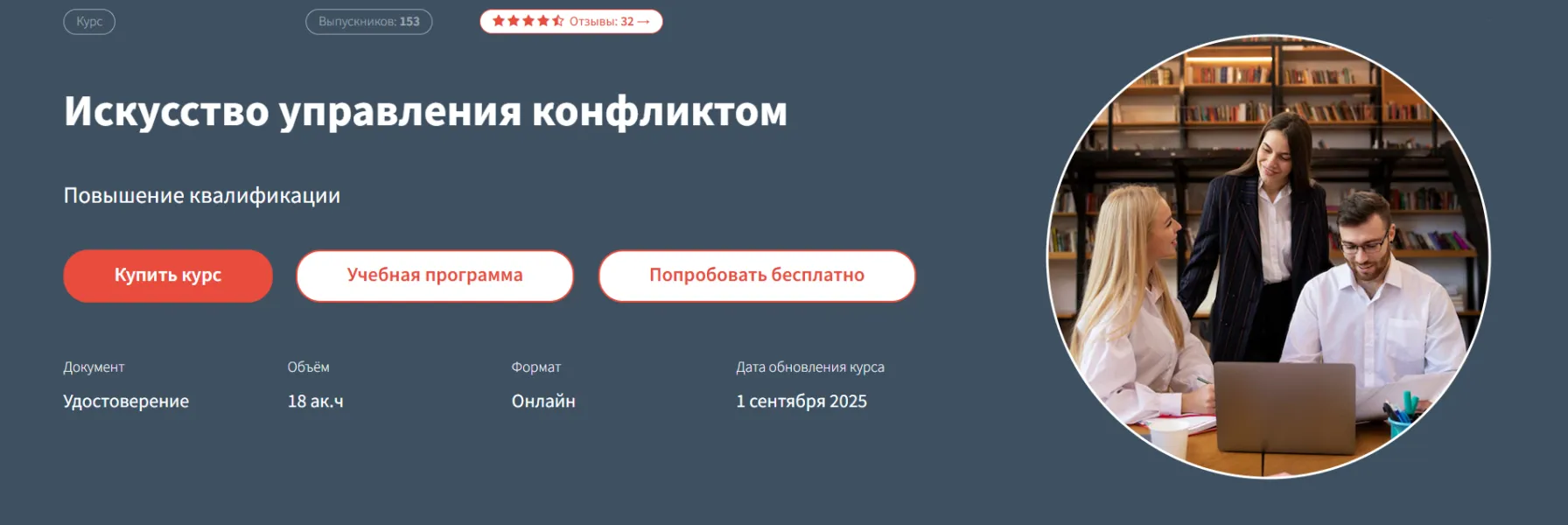Click the course title Искусство управления конфликтом

pos(425,112)
